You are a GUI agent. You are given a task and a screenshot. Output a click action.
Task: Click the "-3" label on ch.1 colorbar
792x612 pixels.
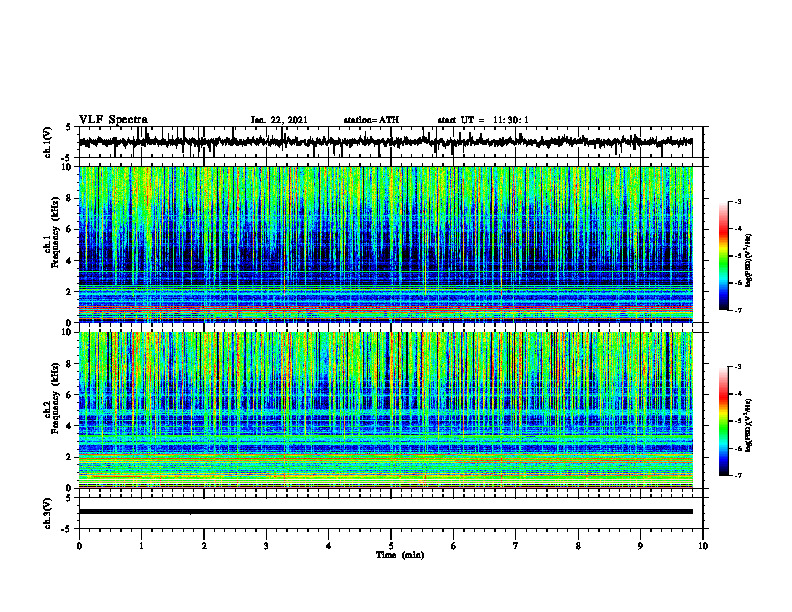[x=737, y=202]
